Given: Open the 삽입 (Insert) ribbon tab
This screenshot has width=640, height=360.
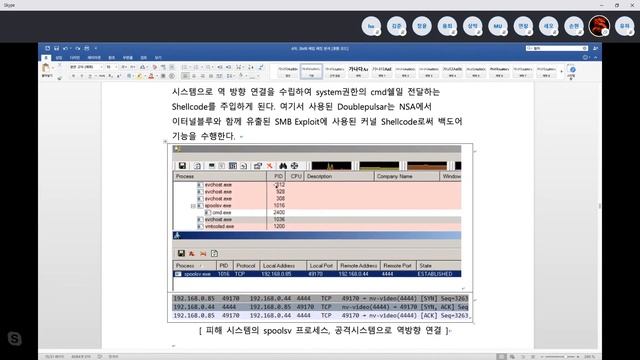Looking at the screenshot, I should point(59,58).
